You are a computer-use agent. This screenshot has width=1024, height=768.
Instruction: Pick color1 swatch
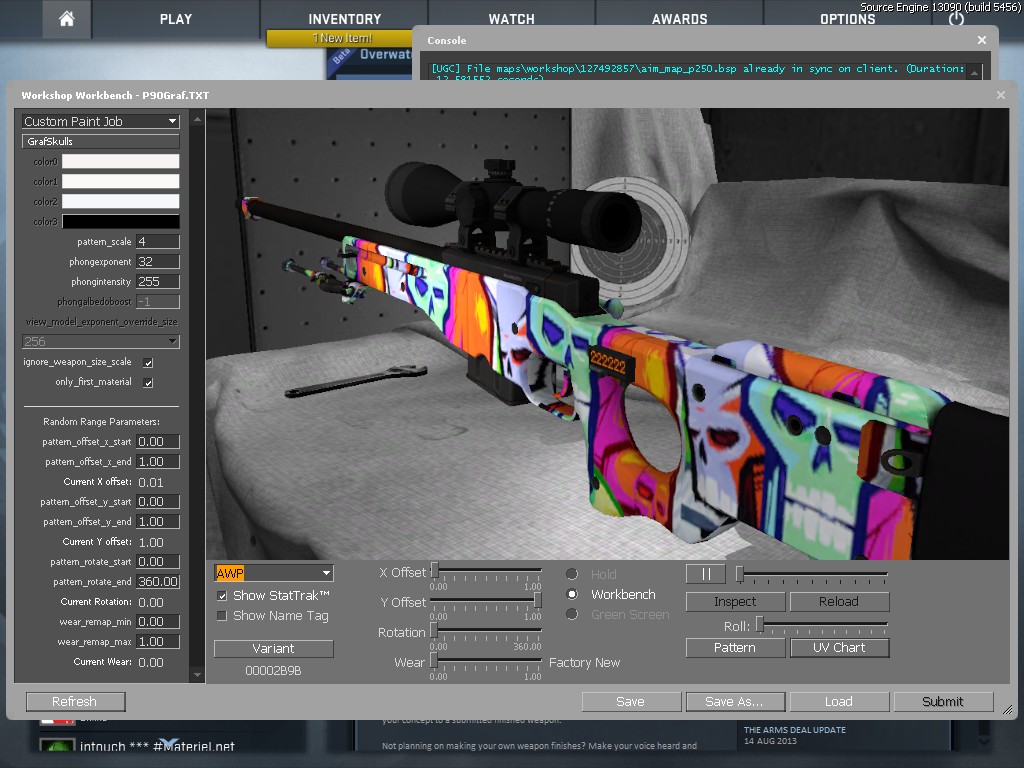120,182
